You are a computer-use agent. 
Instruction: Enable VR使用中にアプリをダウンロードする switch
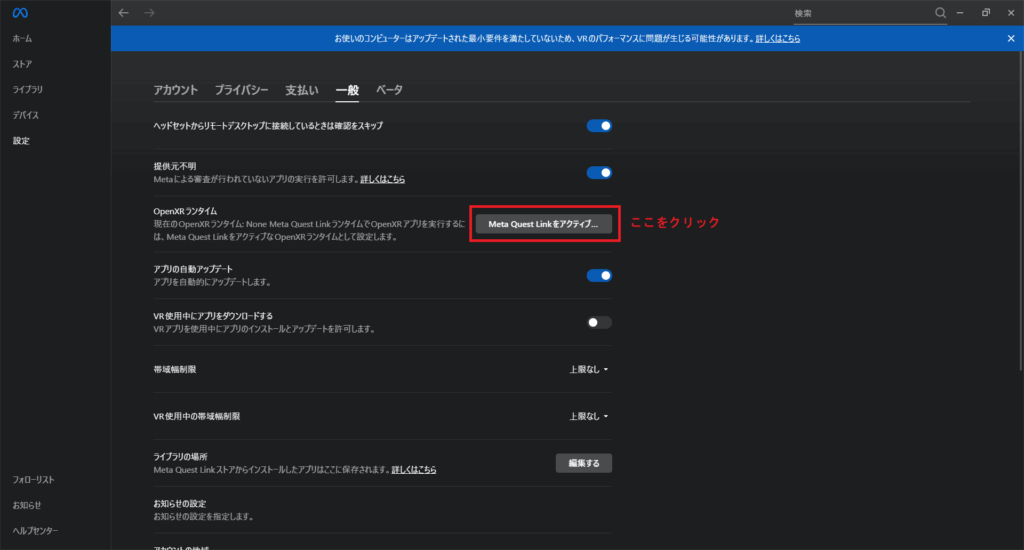[x=599, y=323]
